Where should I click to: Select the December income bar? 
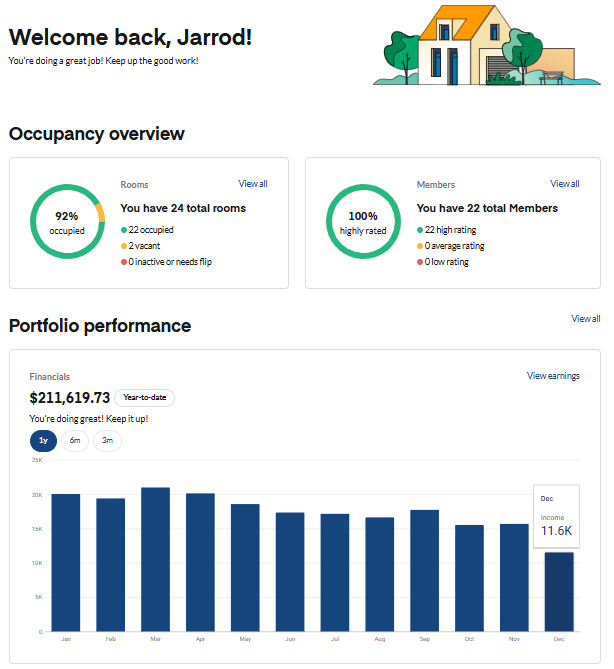[559, 592]
